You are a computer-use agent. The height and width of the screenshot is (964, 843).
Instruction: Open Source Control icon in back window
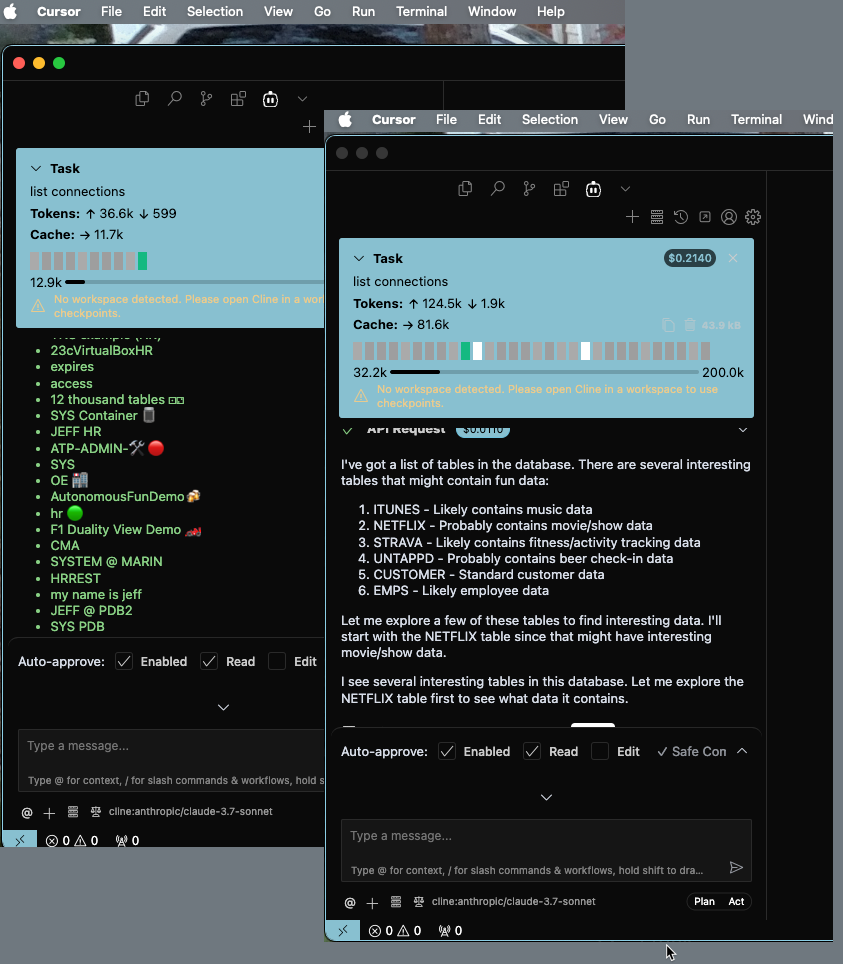(x=206, y=98)
